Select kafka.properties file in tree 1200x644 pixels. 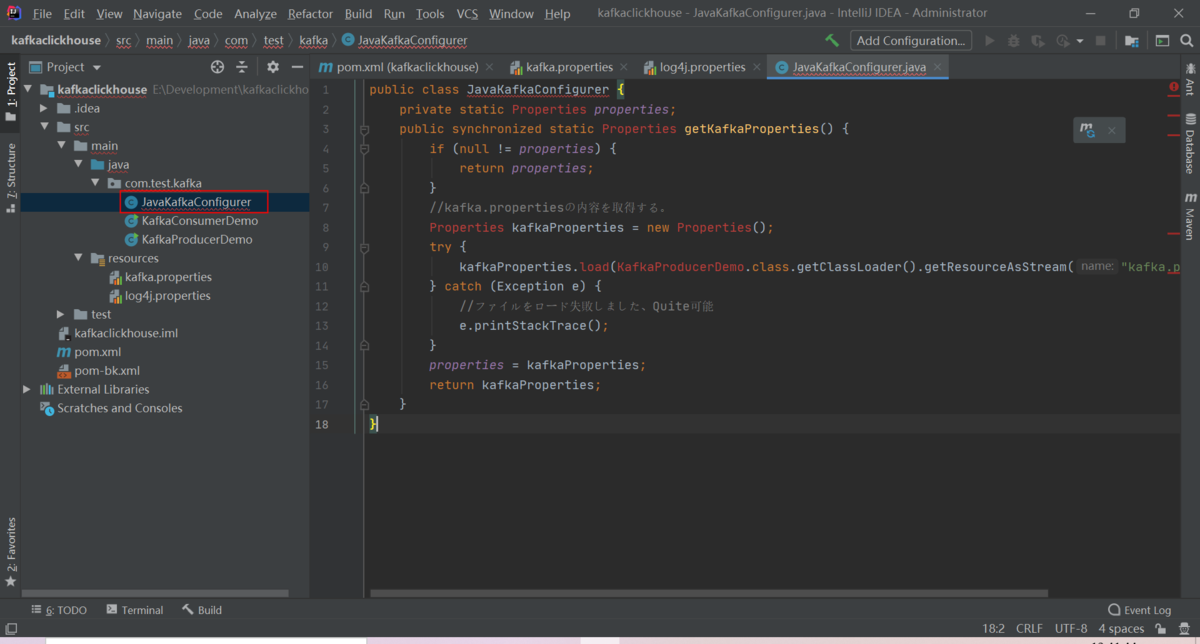(x=168, y=277)
